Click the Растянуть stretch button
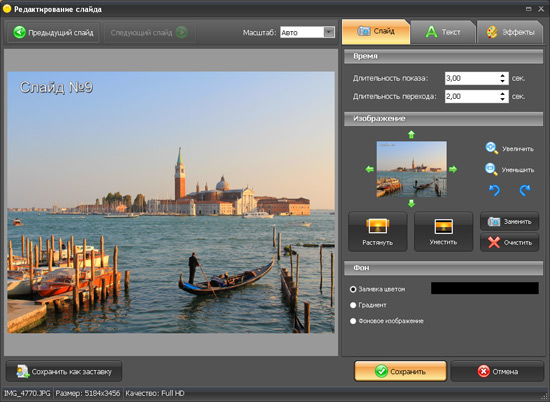The width and height of the screenshot is (550, 402). tap(377, 231)
